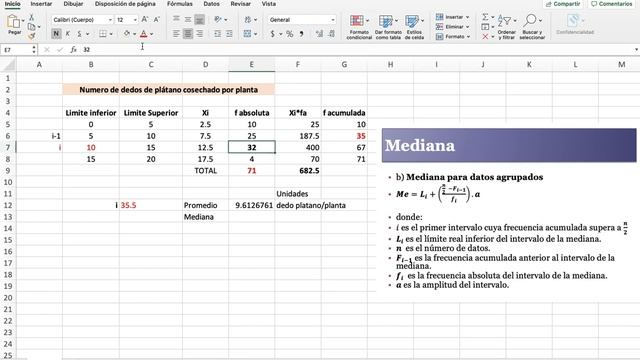Select cell with TOTAL 71

pos(251,171)
